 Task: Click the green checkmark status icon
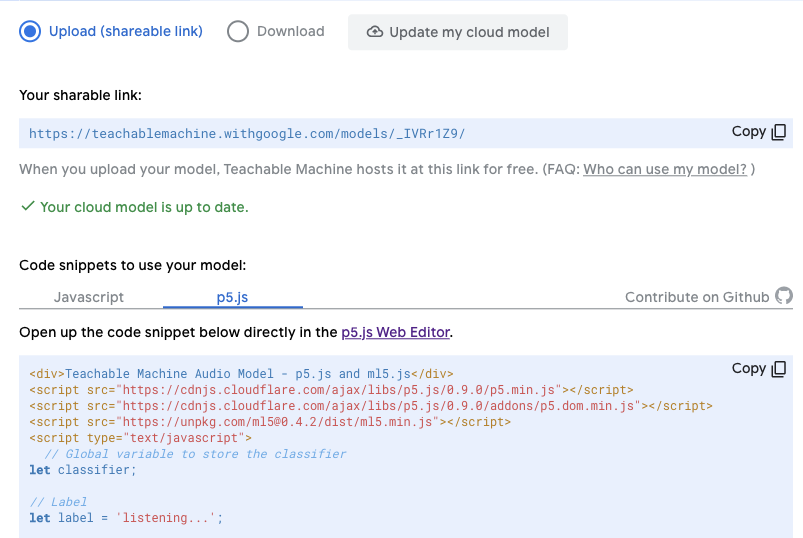(28, 206)
